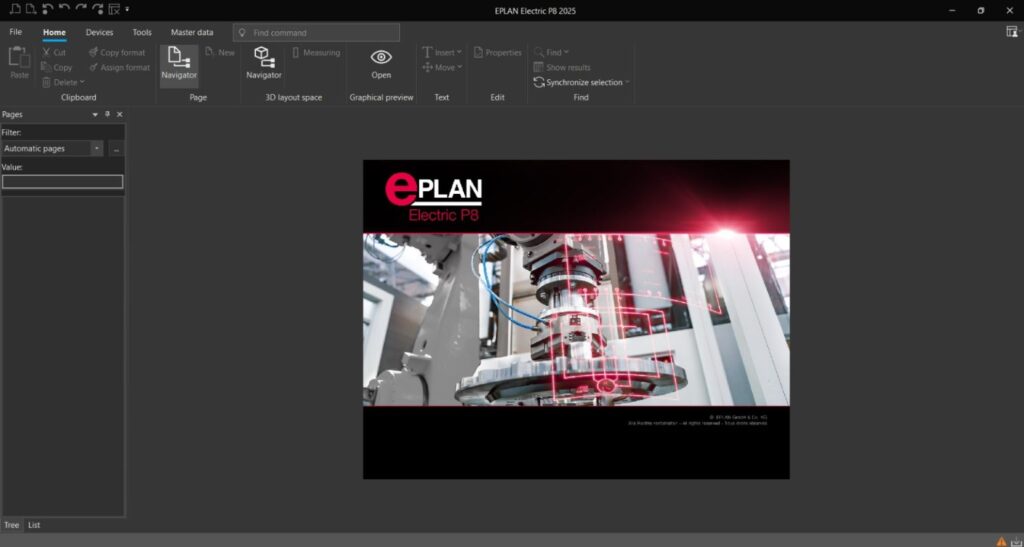Open the 3D layout space Navigator

pyautogui.click(x=264, y=63)
